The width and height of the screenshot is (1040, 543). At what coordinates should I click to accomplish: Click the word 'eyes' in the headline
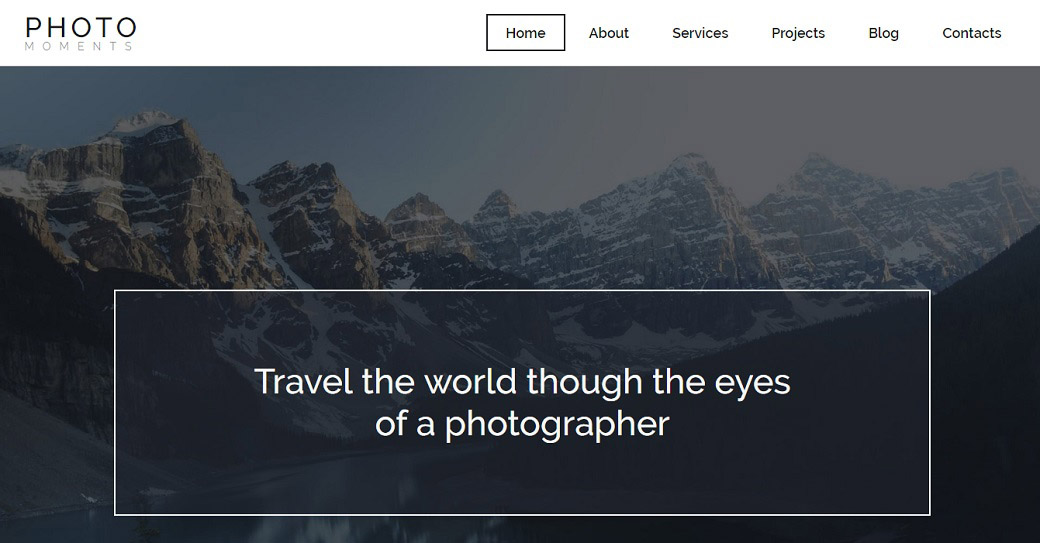[x=752, y=384]
